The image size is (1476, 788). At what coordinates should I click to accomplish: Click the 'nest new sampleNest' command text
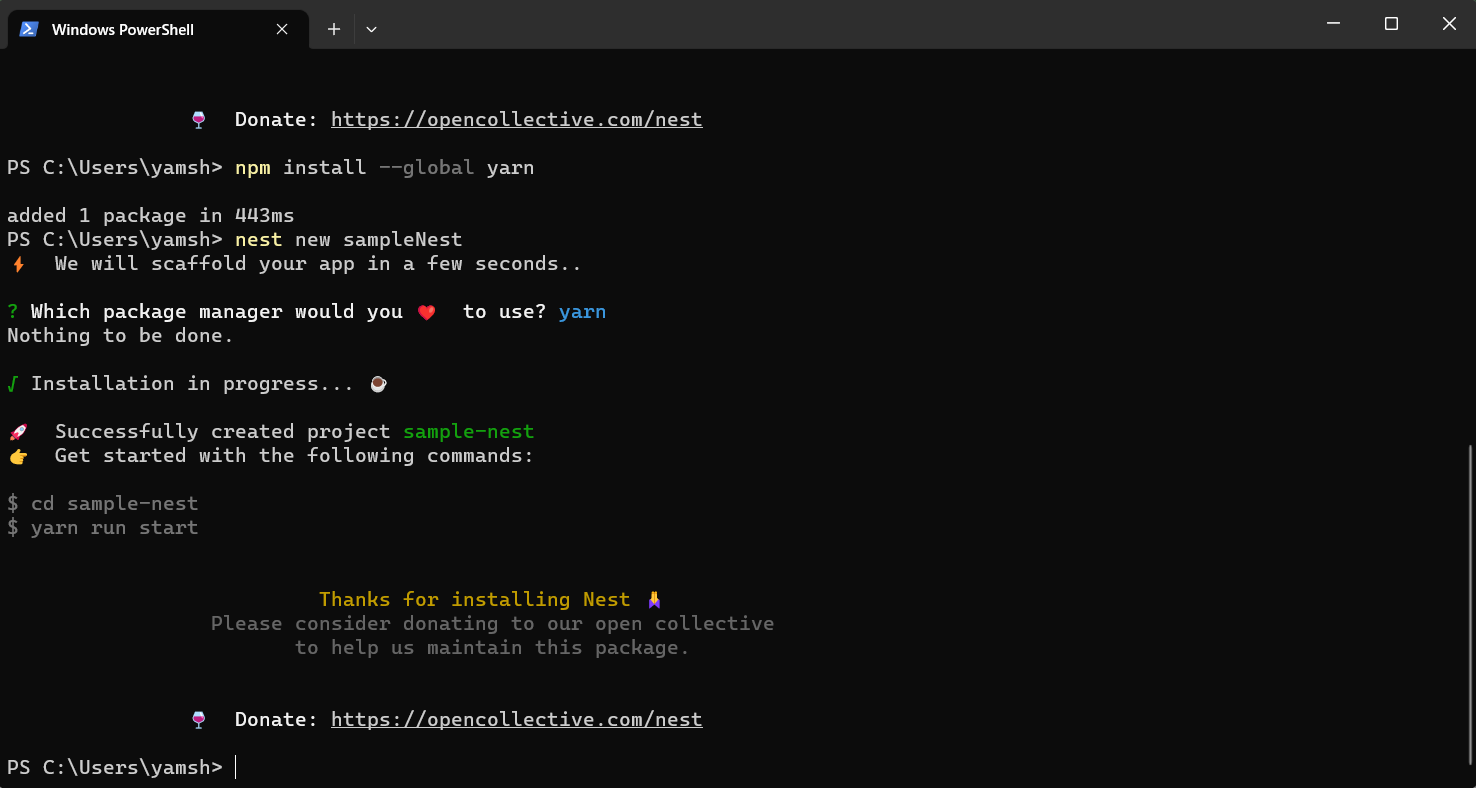(348, 239)
